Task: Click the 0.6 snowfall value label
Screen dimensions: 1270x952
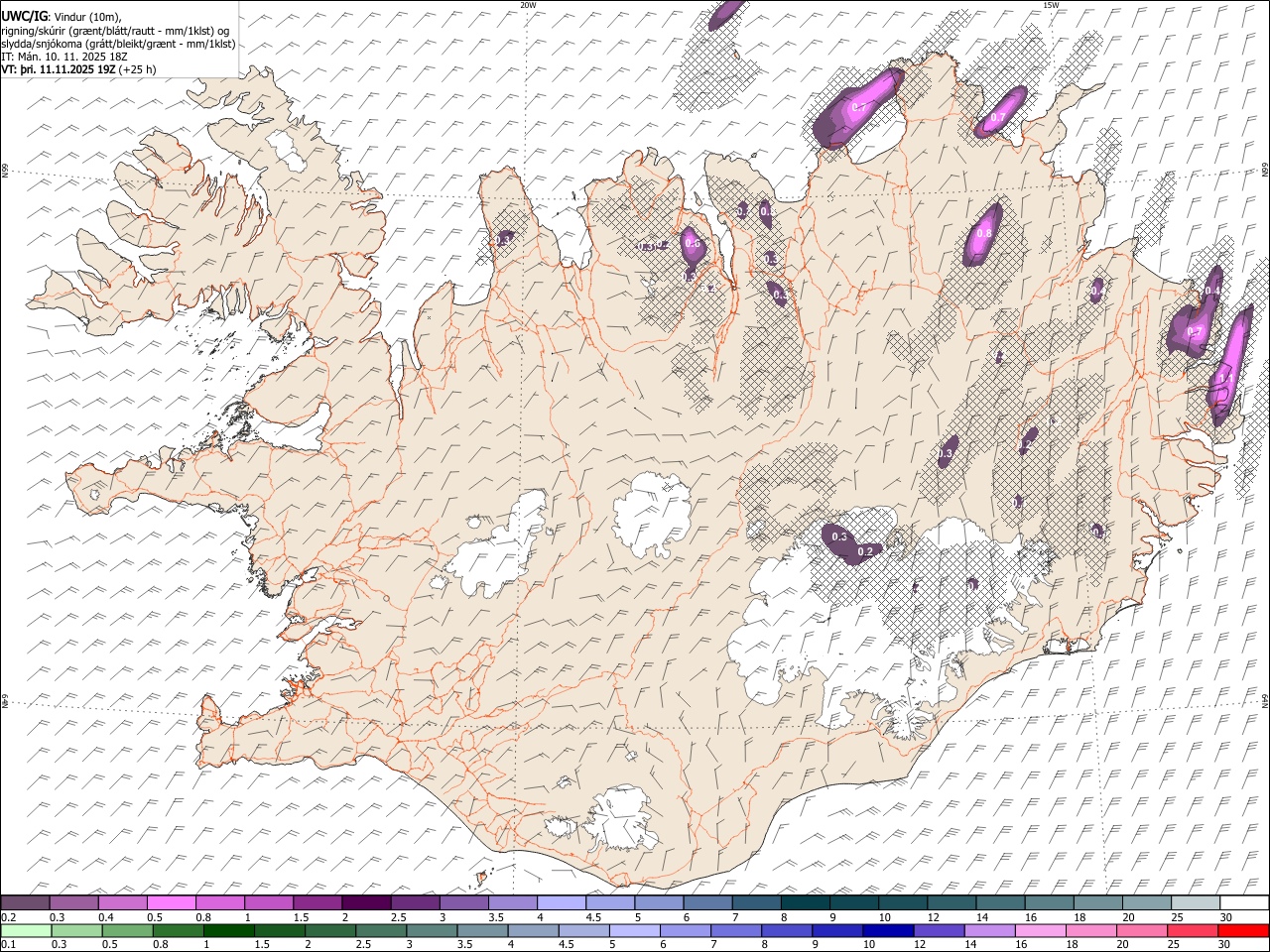Action: pyautogui.click(x=694, y=244)
